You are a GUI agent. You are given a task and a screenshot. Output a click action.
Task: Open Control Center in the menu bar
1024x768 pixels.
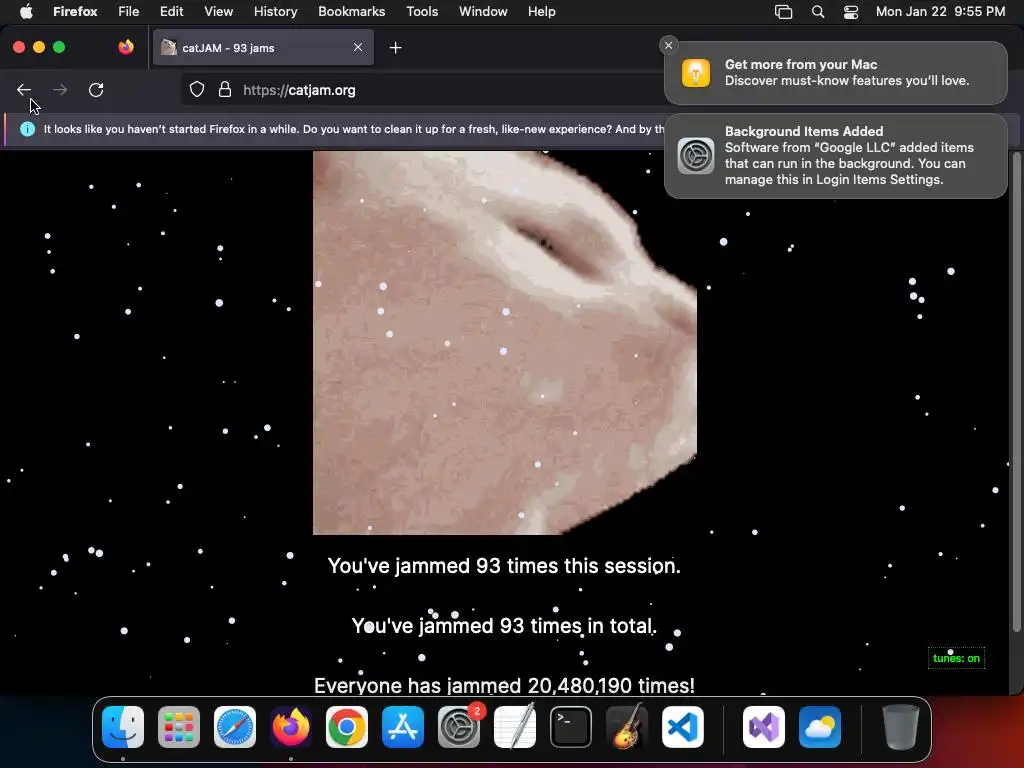[x=851, y=12]
